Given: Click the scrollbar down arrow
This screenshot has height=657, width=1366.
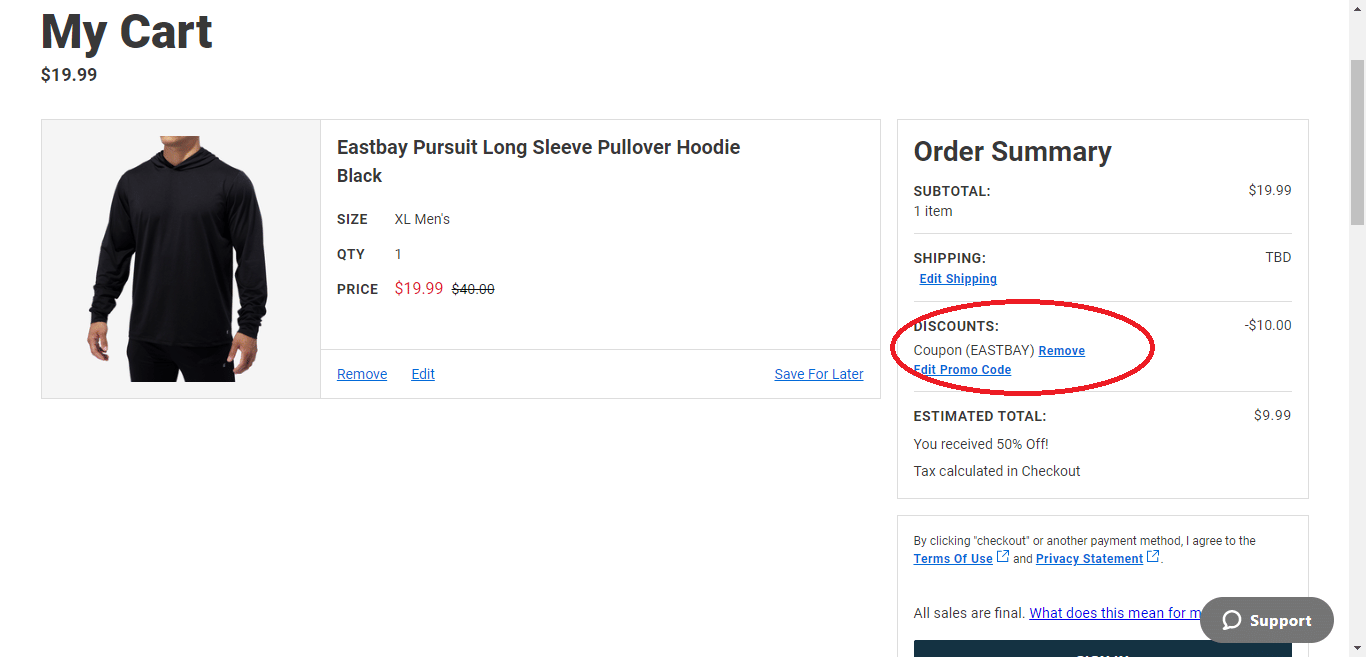Looking at the screenshot, I should [x=1357, y=649].
